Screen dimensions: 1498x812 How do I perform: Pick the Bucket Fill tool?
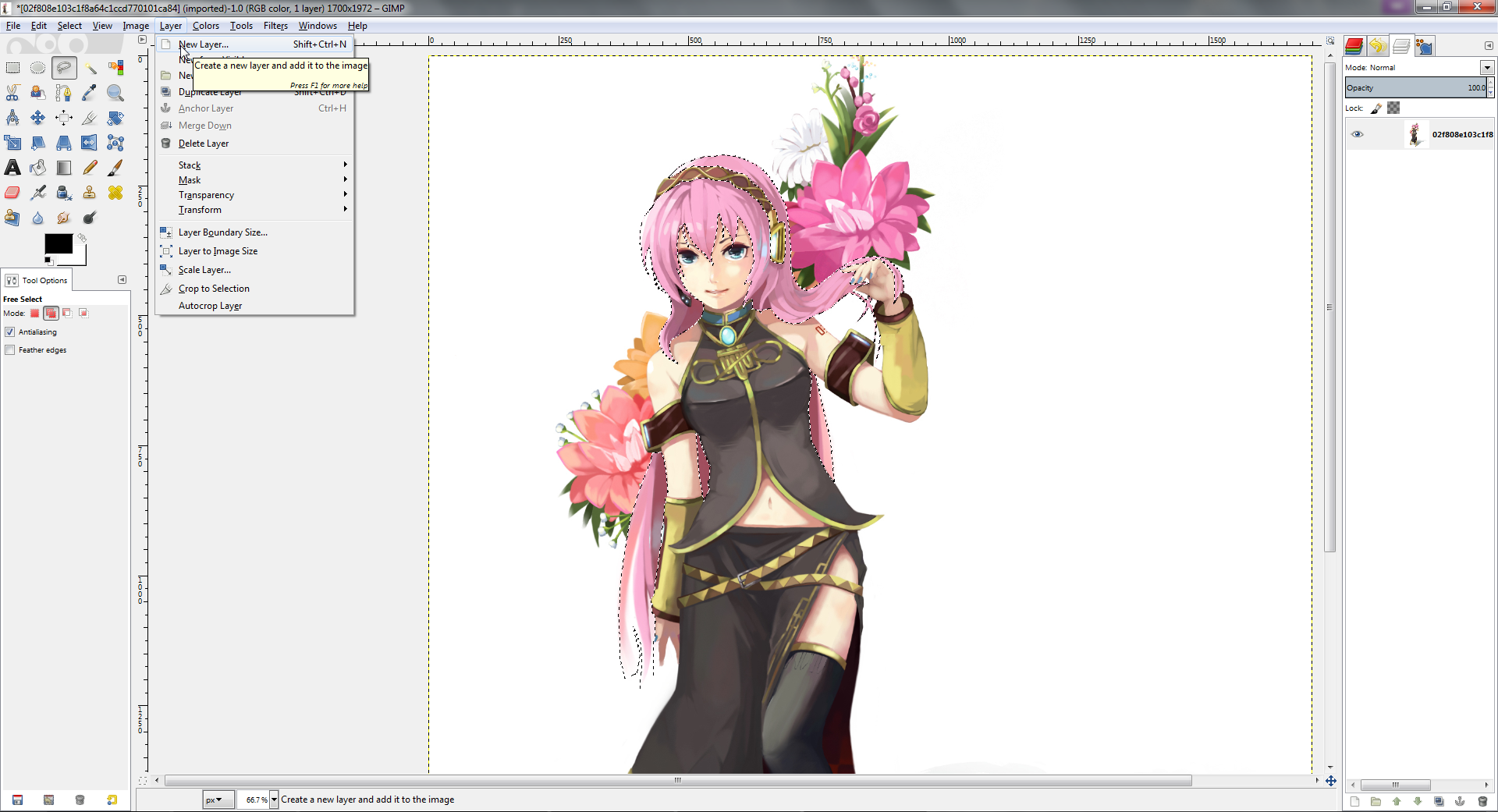pos(37,168)
